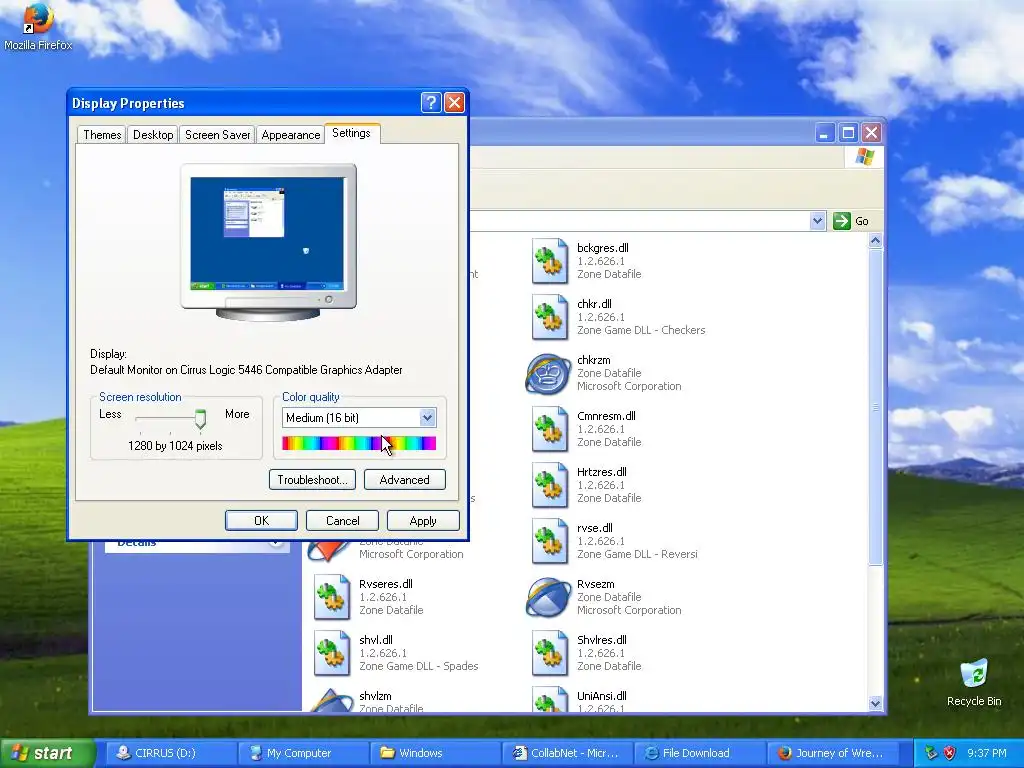Switch to the Screen Saver tab
The image size is (1024, 768).
click(217, 135)
